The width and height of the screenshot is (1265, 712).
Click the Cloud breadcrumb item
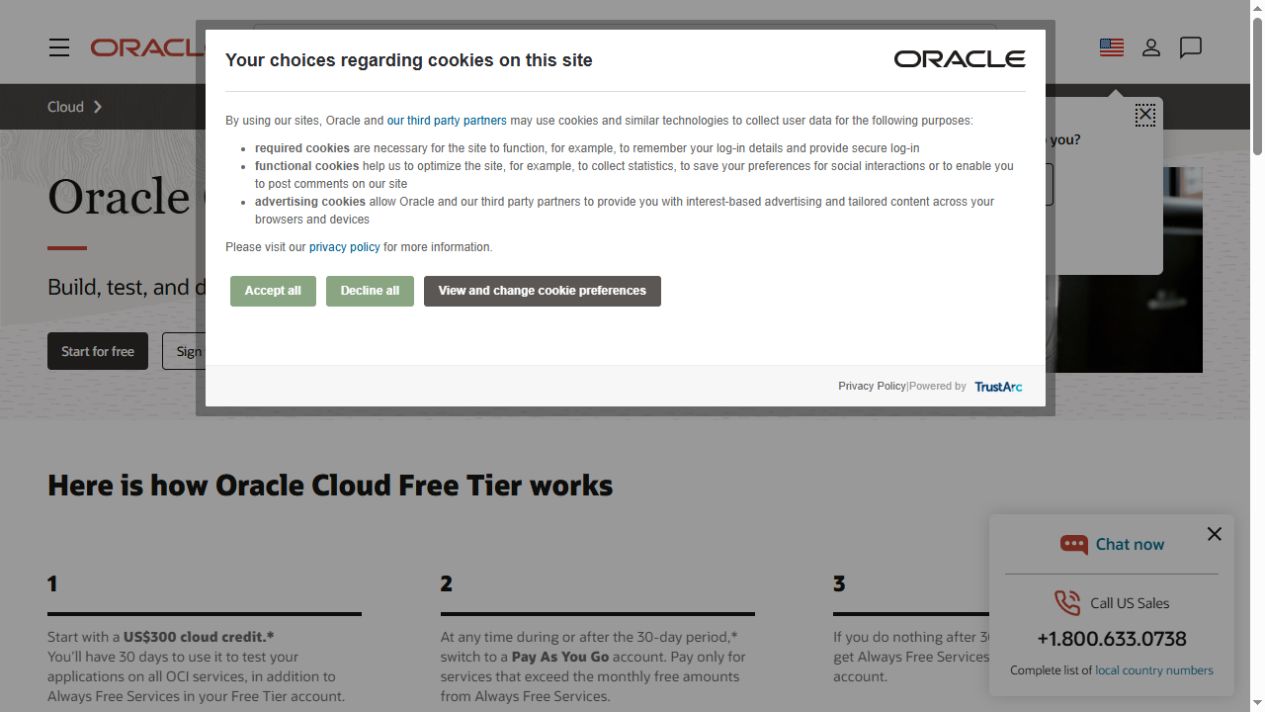(65, 107)
